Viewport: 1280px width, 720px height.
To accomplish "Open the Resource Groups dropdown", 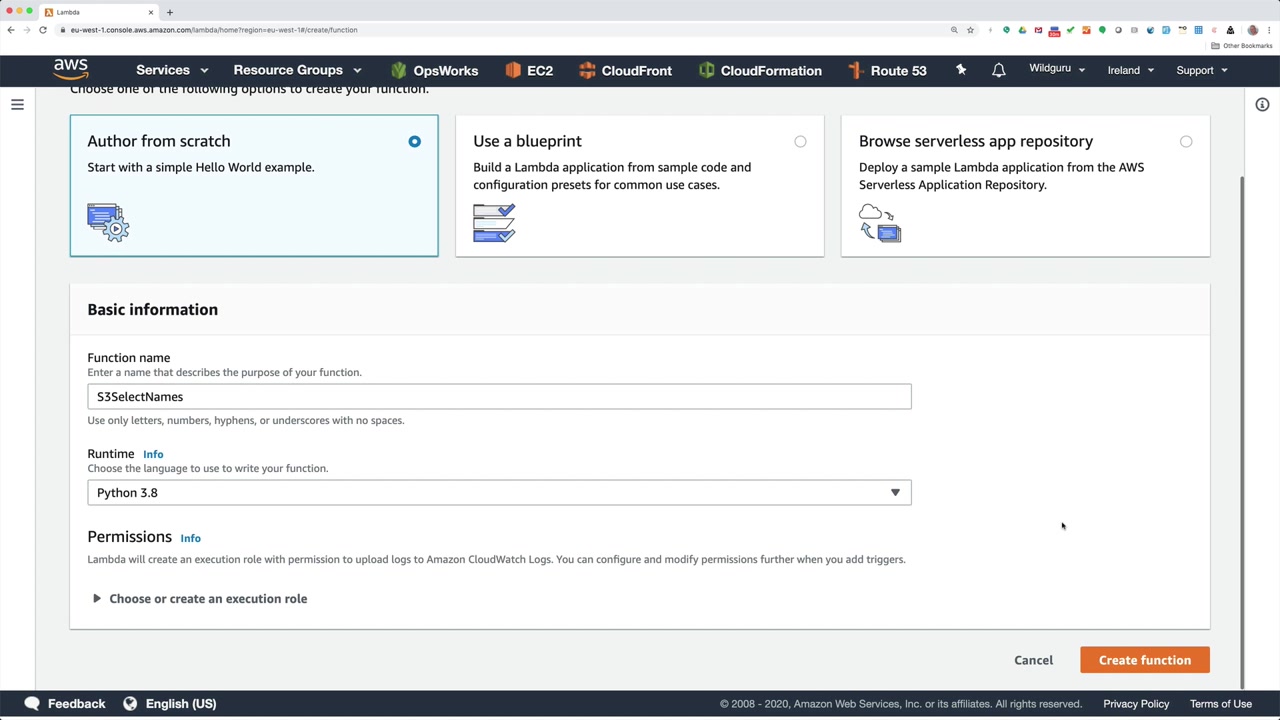I will tap(297, 70).
